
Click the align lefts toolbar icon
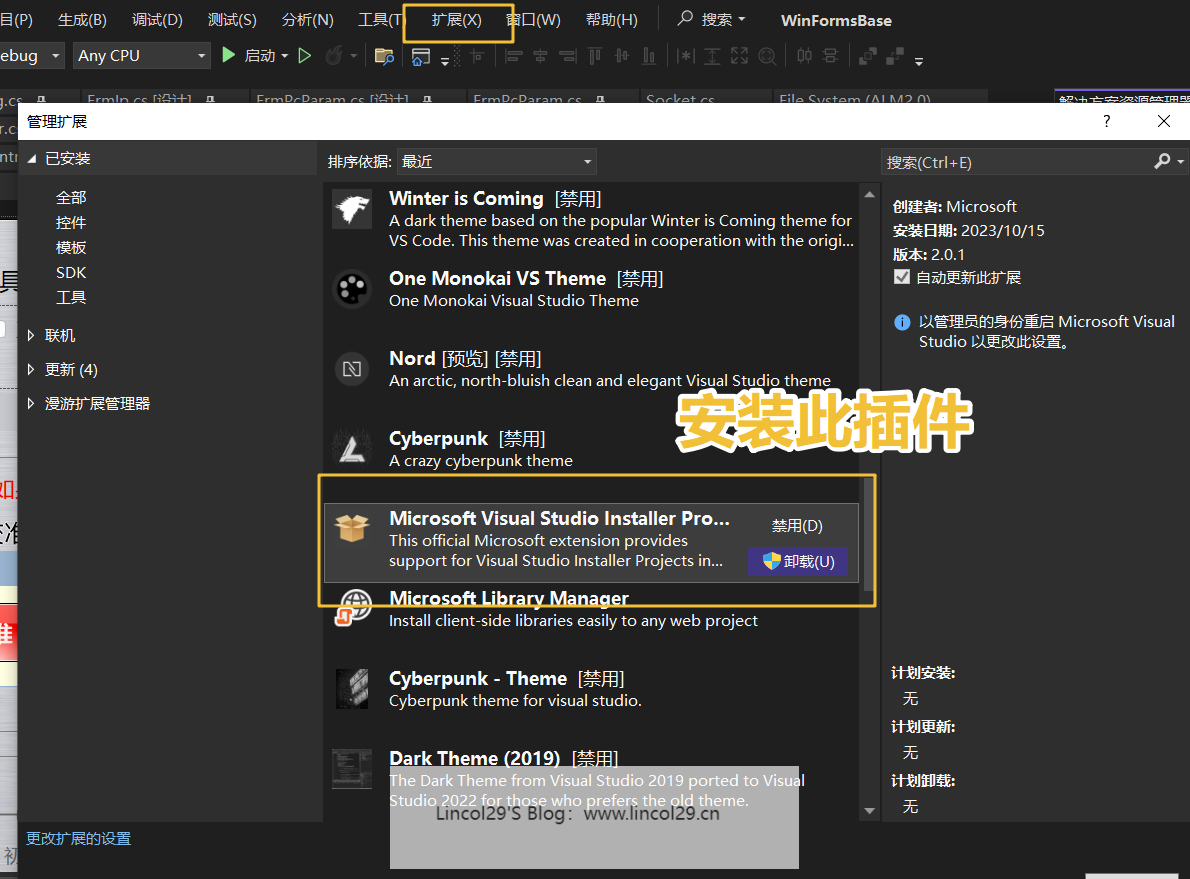(x=515, y=56)
